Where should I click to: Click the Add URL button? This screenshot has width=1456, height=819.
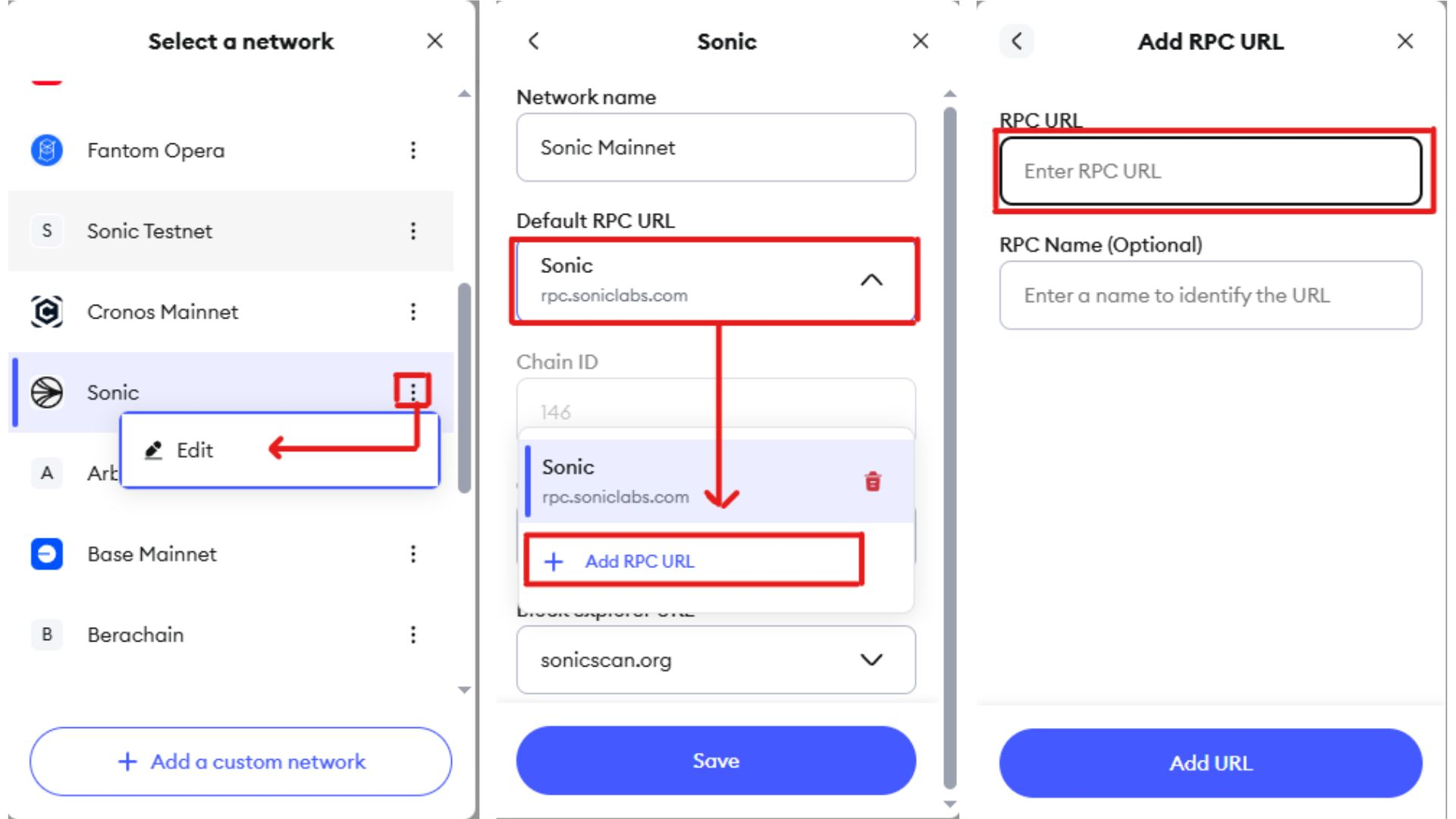tap(1210, 763)
